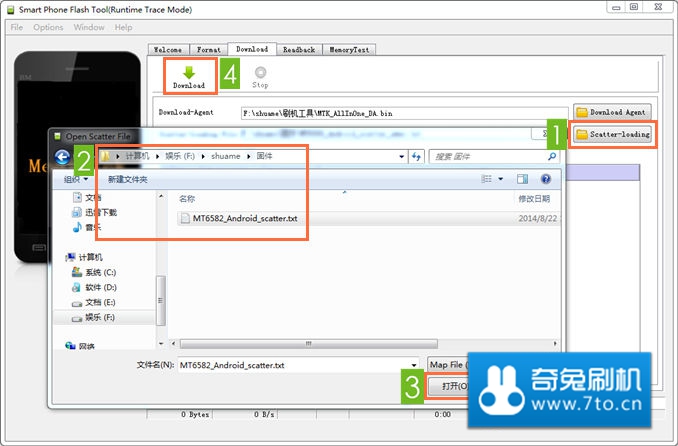
Task: Open the blue help icon in dialog
Action: click(x=546, y=179)
